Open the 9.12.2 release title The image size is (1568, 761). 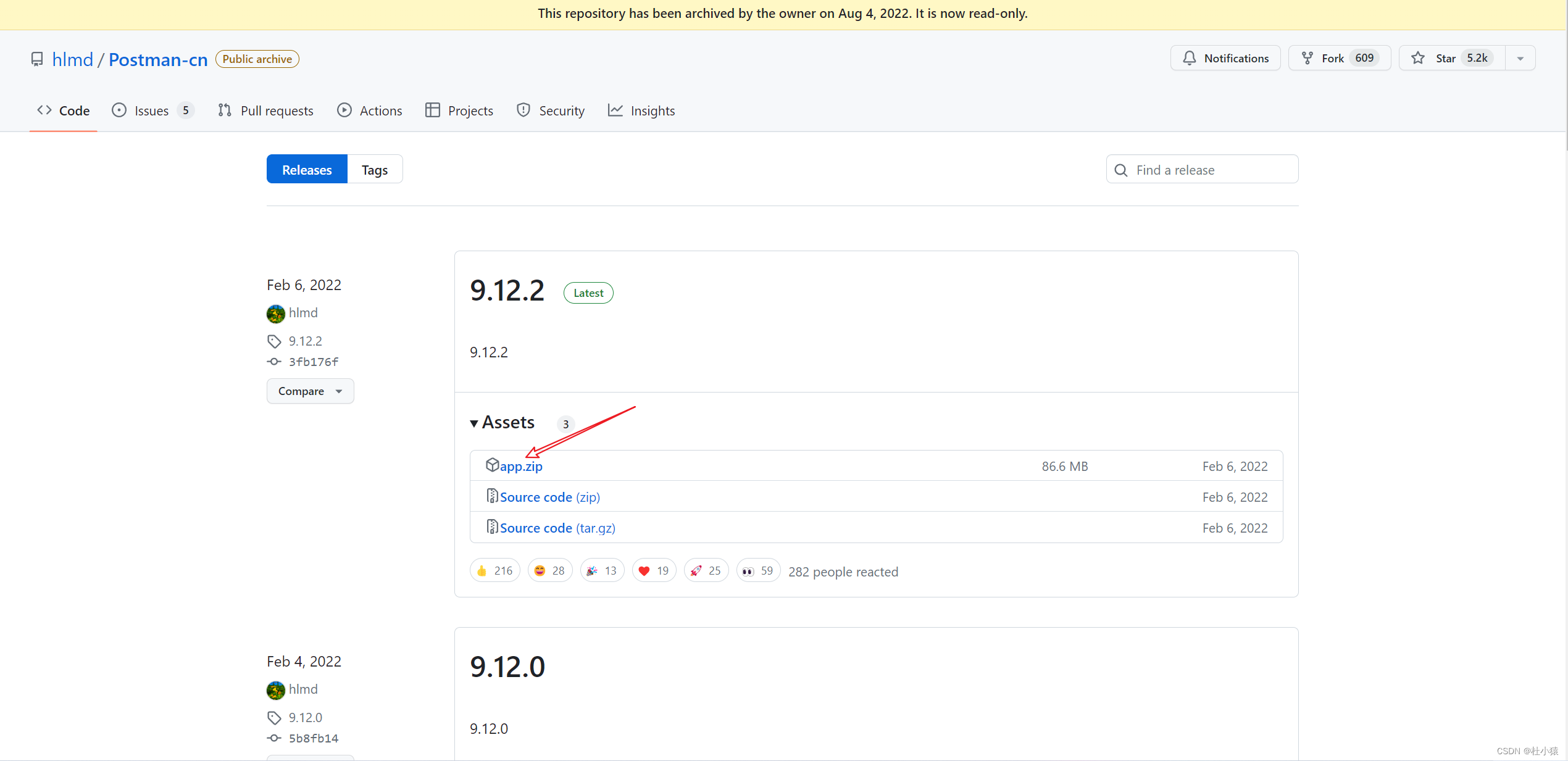pyautogui.click(x=507, y=290)
